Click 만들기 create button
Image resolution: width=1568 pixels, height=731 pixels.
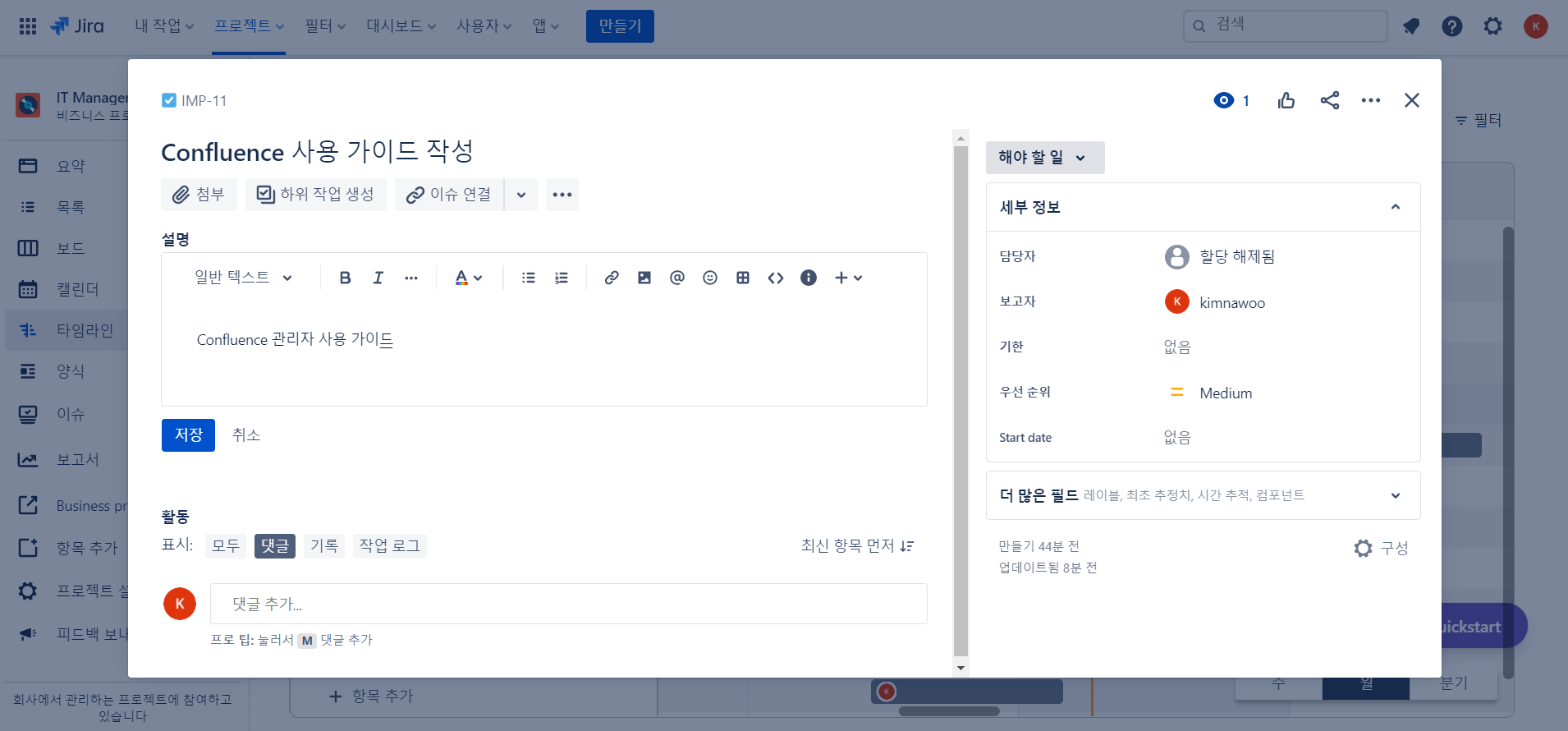(620, 26)
